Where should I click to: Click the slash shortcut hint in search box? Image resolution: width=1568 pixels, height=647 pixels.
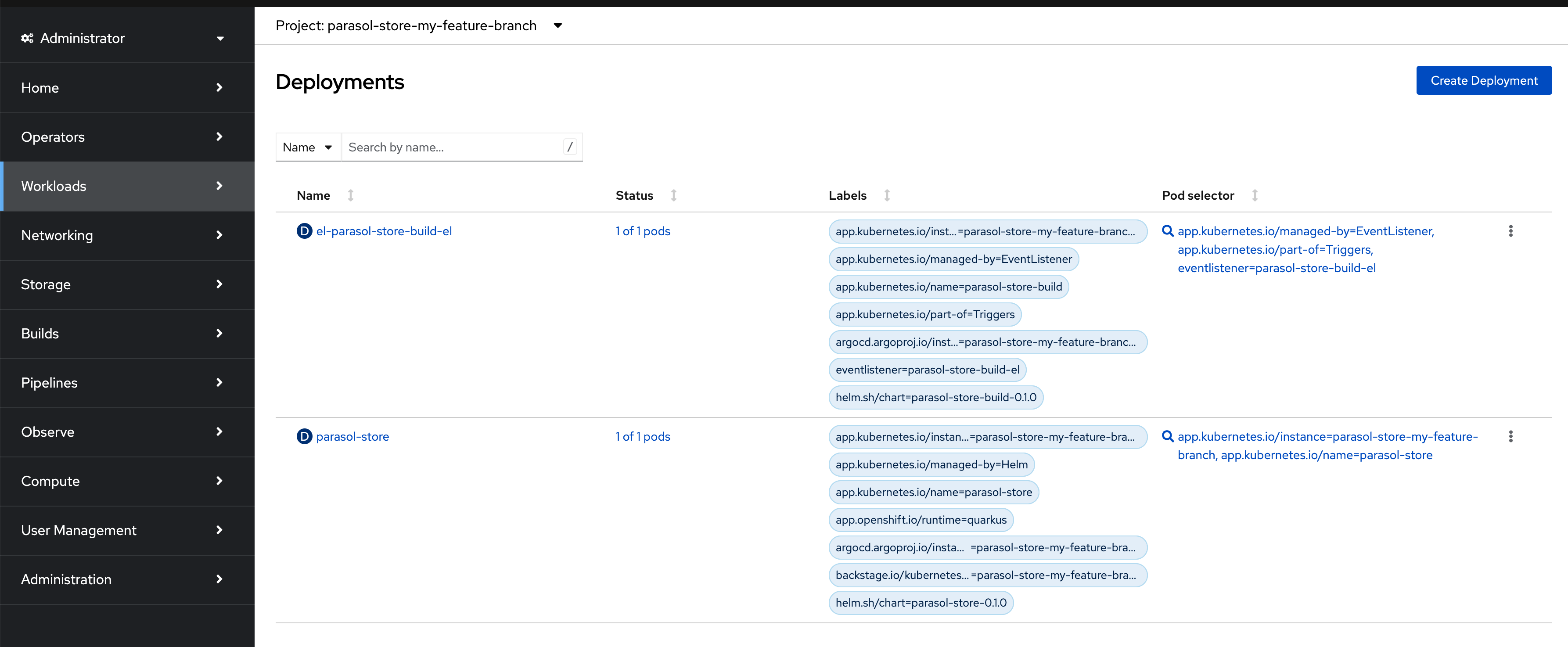tap(570, 147)
